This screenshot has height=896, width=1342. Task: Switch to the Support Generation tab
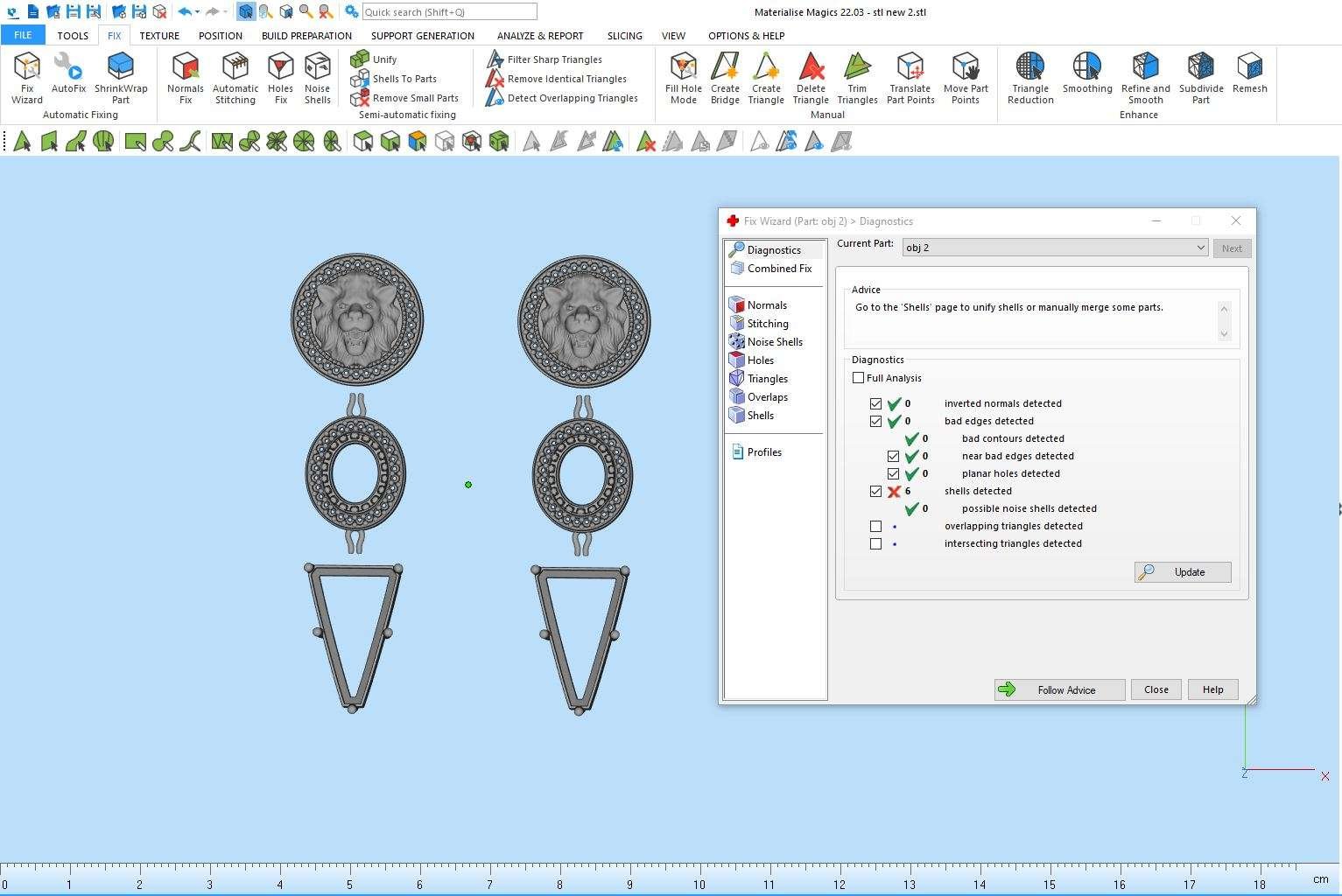(x=422, y=36)
